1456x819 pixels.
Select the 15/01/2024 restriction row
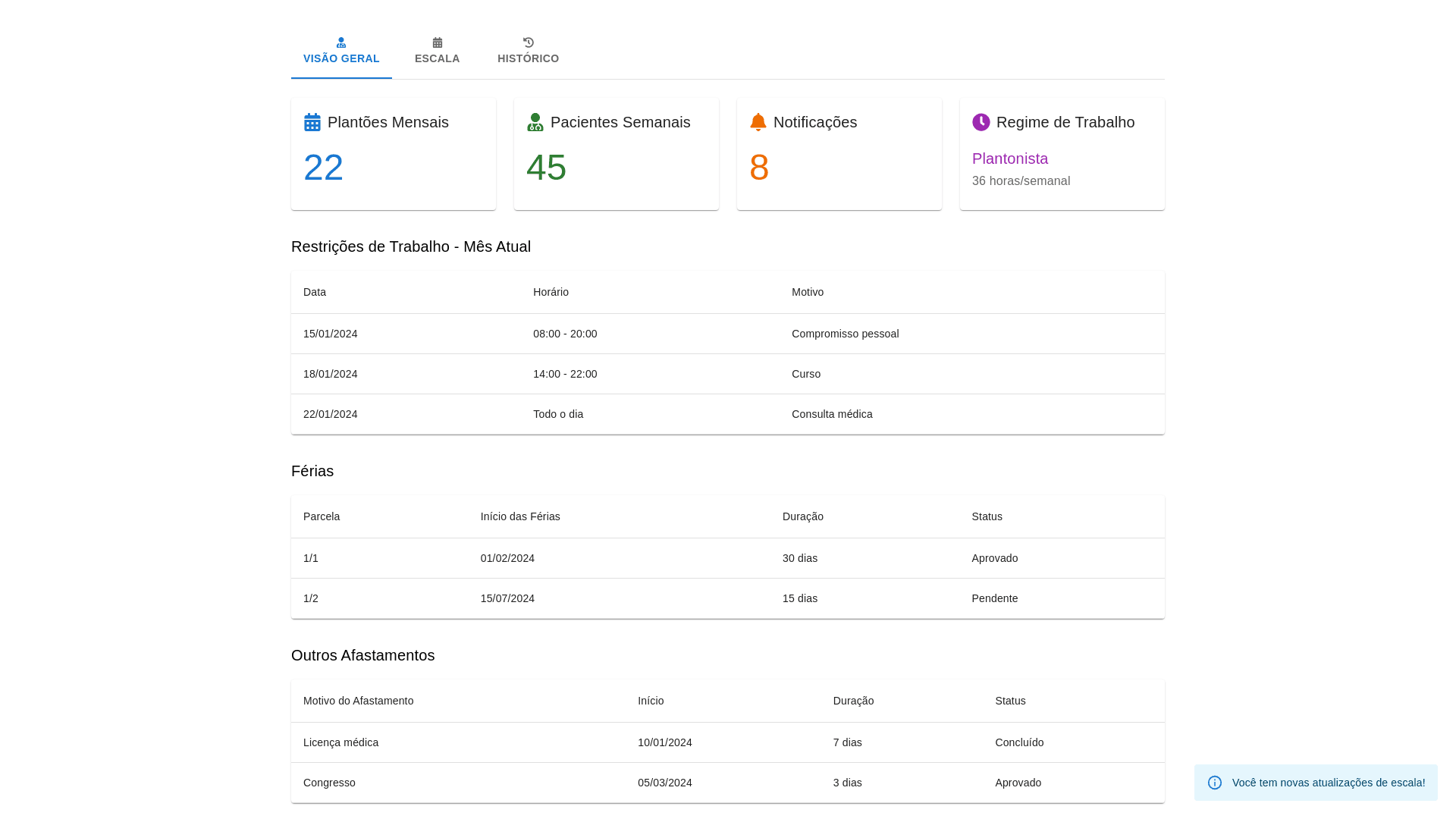[727, 334]
